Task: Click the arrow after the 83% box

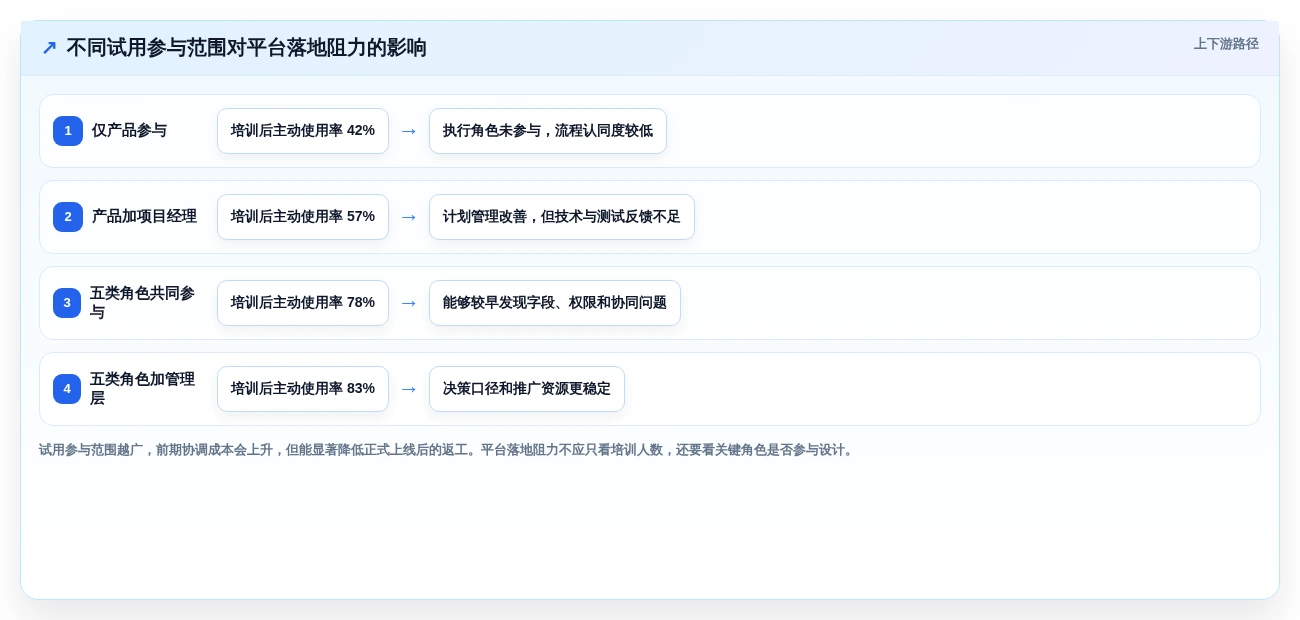Action: 409,389
